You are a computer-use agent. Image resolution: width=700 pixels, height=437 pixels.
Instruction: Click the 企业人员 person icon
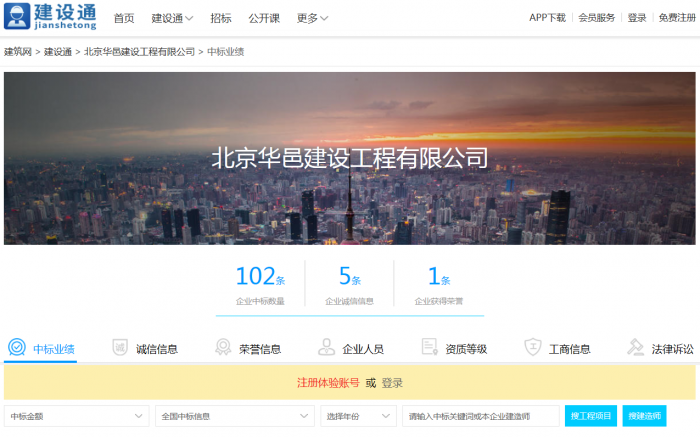tap(326, 347)
